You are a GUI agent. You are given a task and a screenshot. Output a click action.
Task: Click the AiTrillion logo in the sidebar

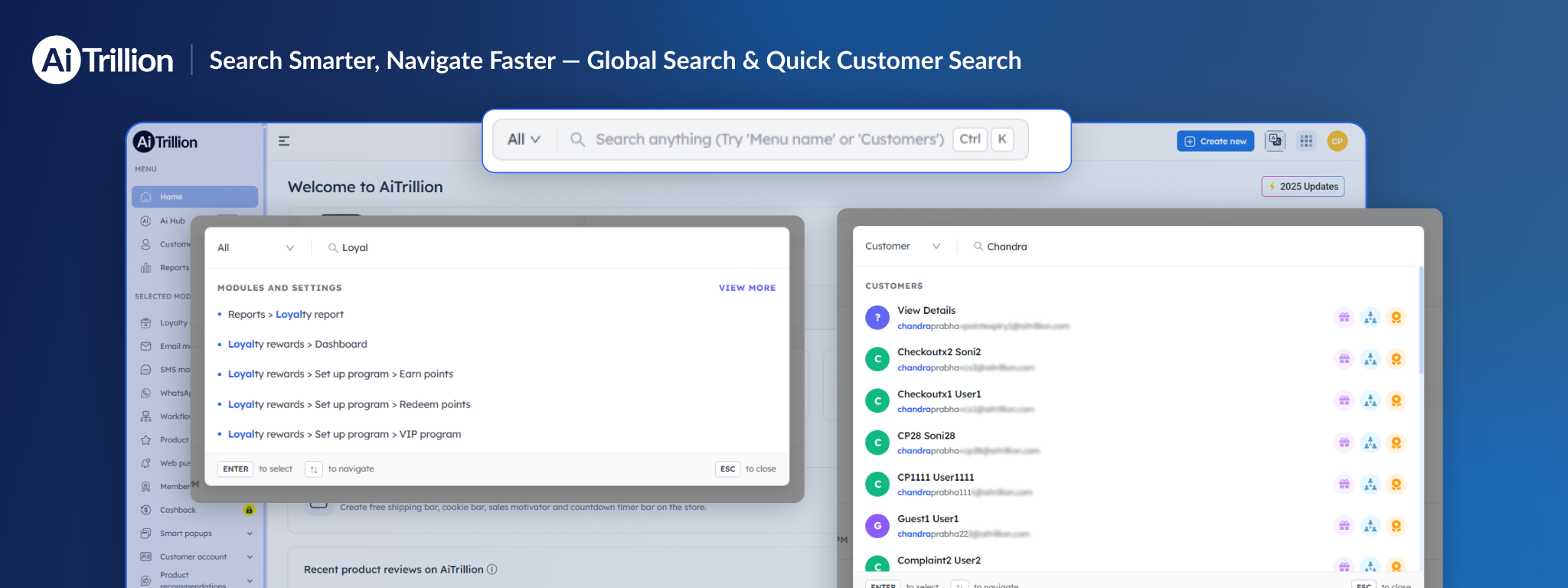[x=165, y=142]
